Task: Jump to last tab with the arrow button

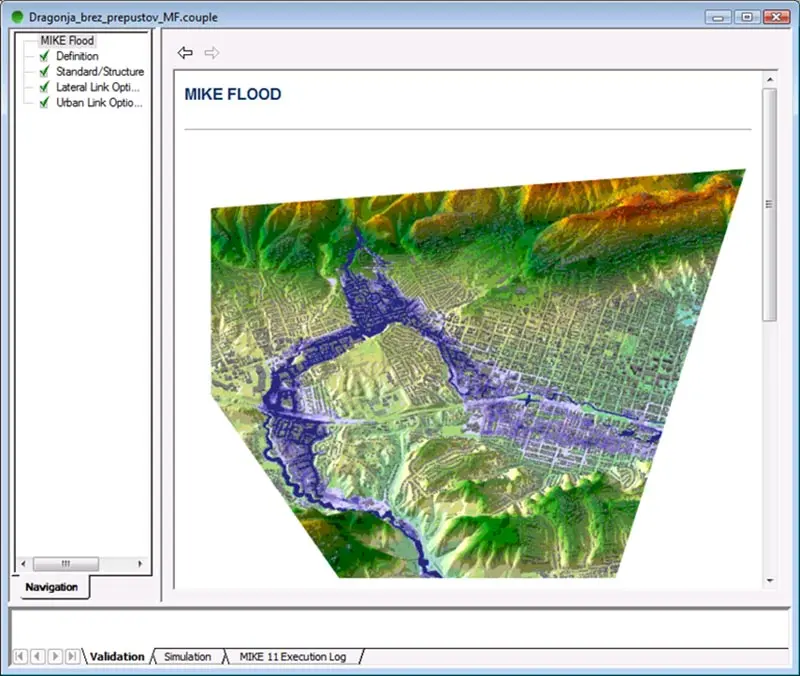Action: point(72,656)
